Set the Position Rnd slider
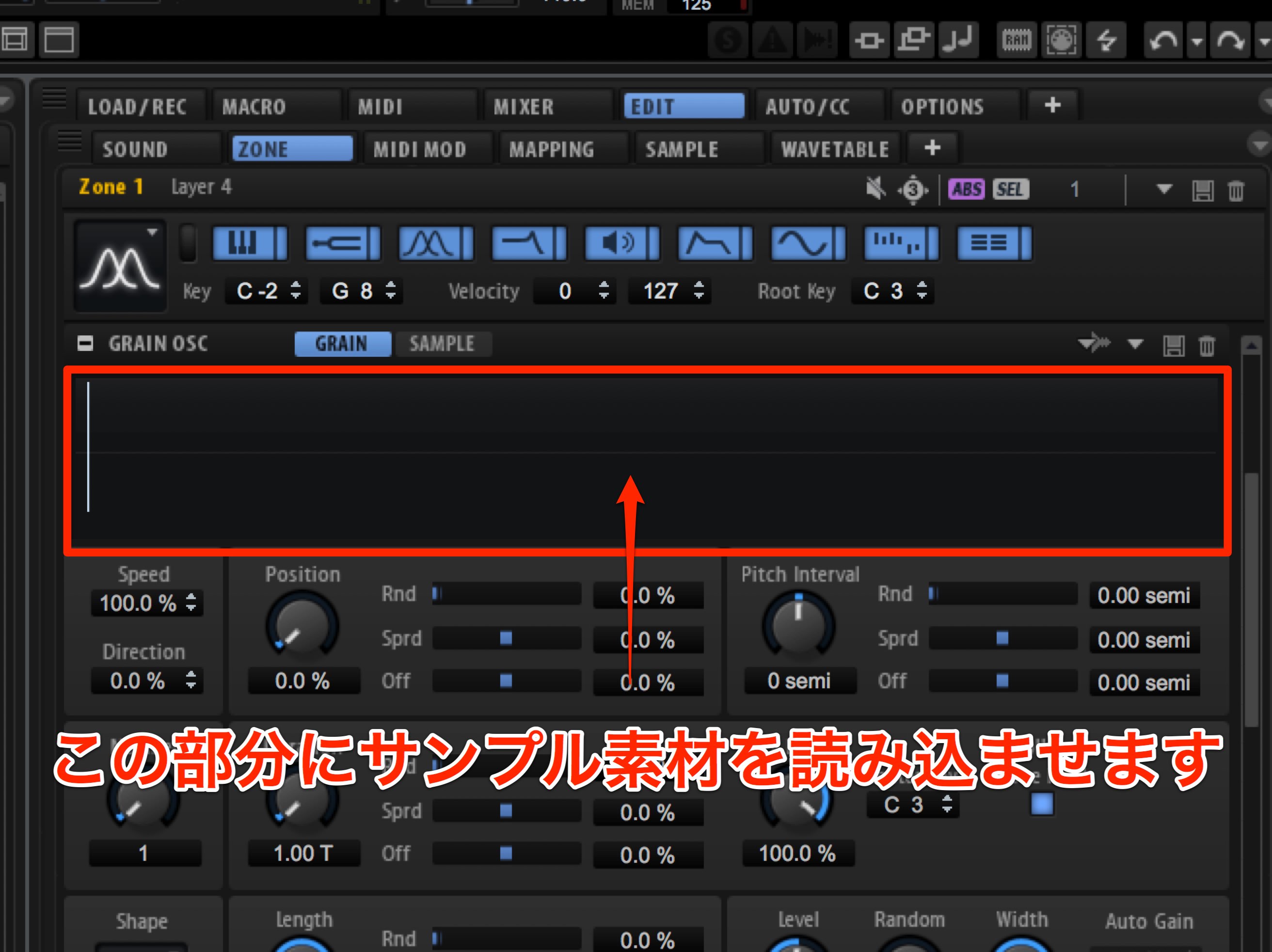This screenshot has height=952, width=1272. 506,593
